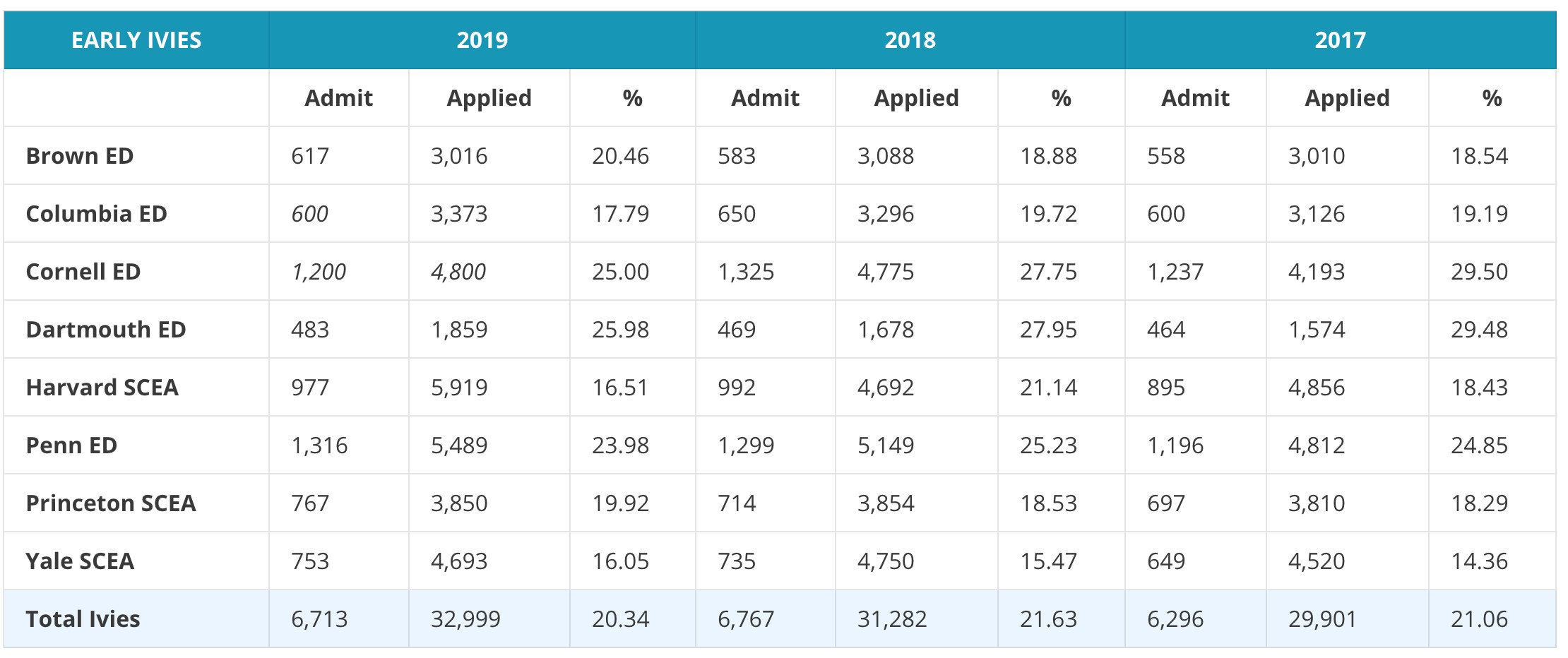This screenshot has height=658, width=1568.
Task: Select Dartmouth 2019 admit value 483
Action: click(x=310, y=330)
